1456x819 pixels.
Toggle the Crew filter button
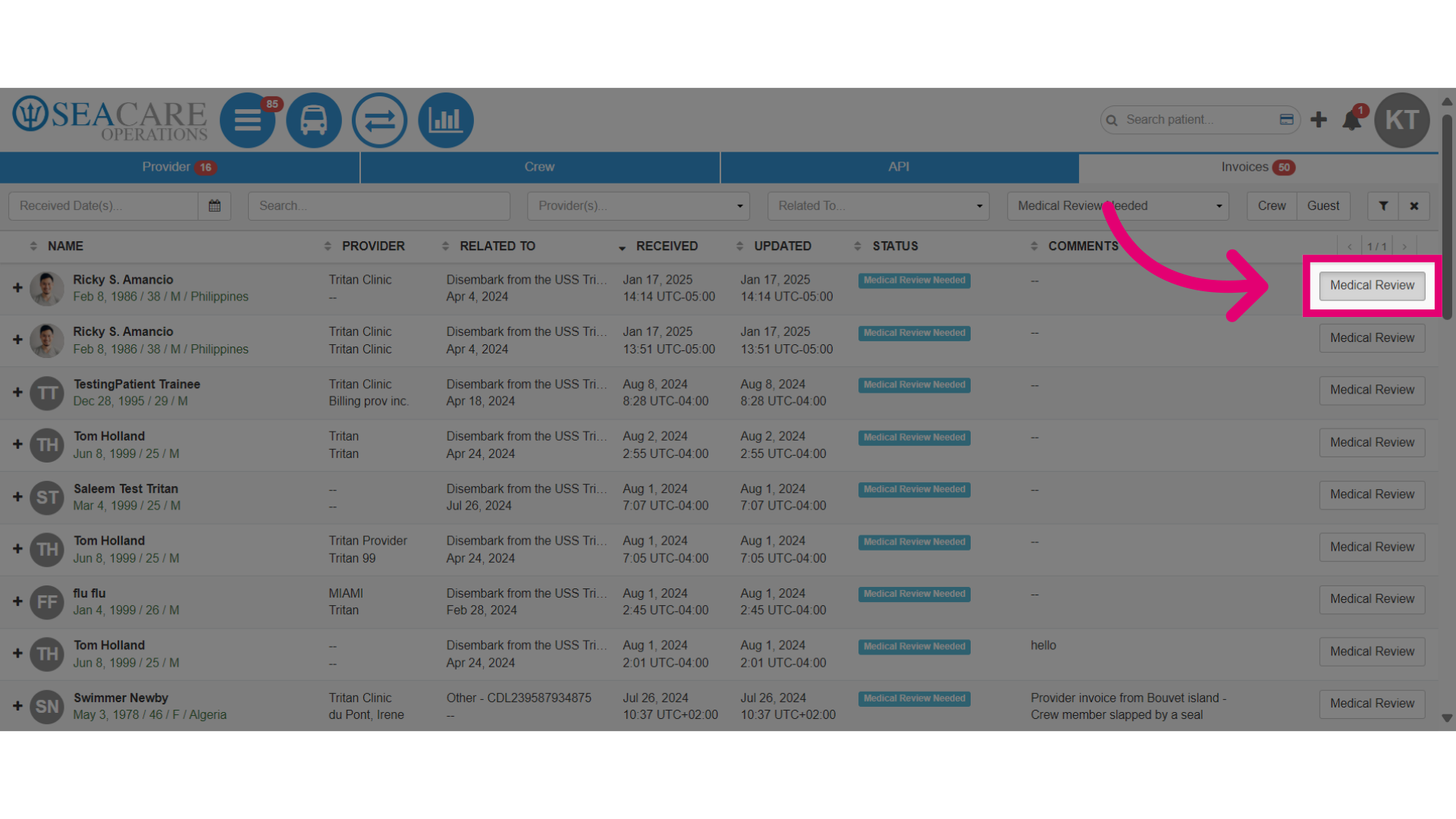pyautogui.click(x=1272, y=206)
